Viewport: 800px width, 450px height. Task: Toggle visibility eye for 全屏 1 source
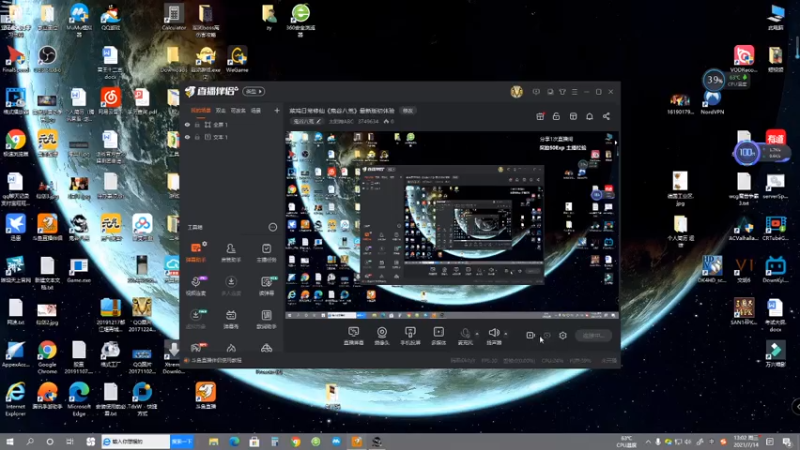187,124
